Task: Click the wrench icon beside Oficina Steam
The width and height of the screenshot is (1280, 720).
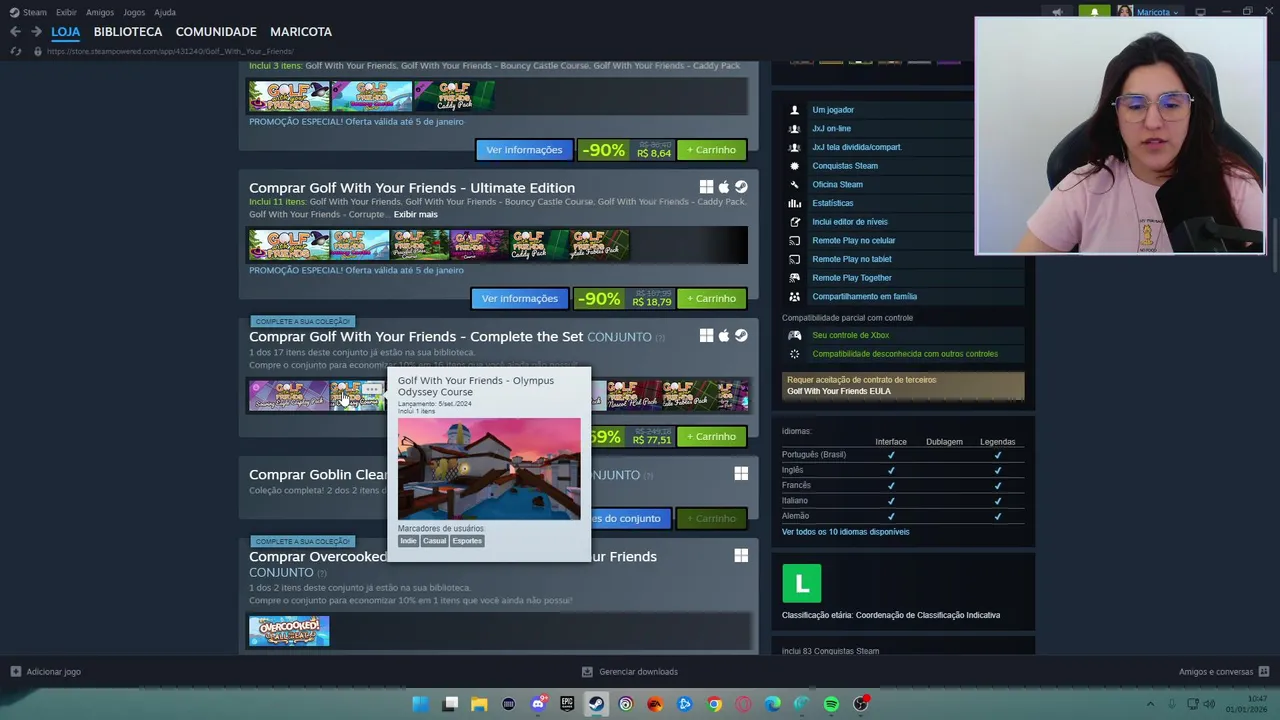Action: 795,185
